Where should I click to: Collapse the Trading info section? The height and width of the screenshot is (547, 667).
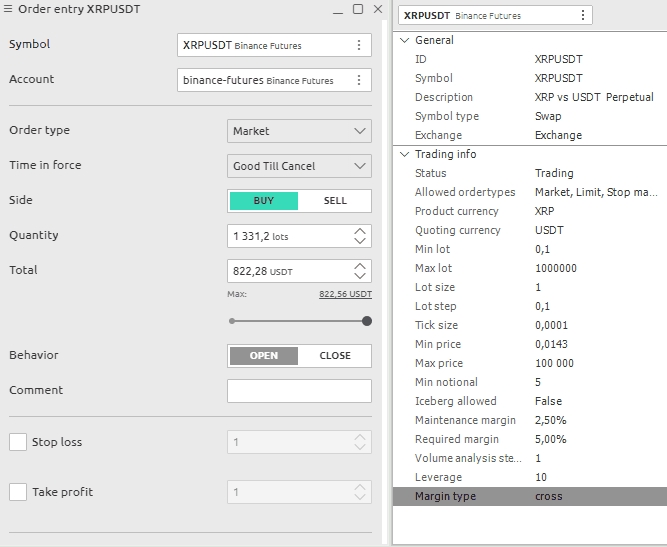pyautogui.click(x=404, y=154)
